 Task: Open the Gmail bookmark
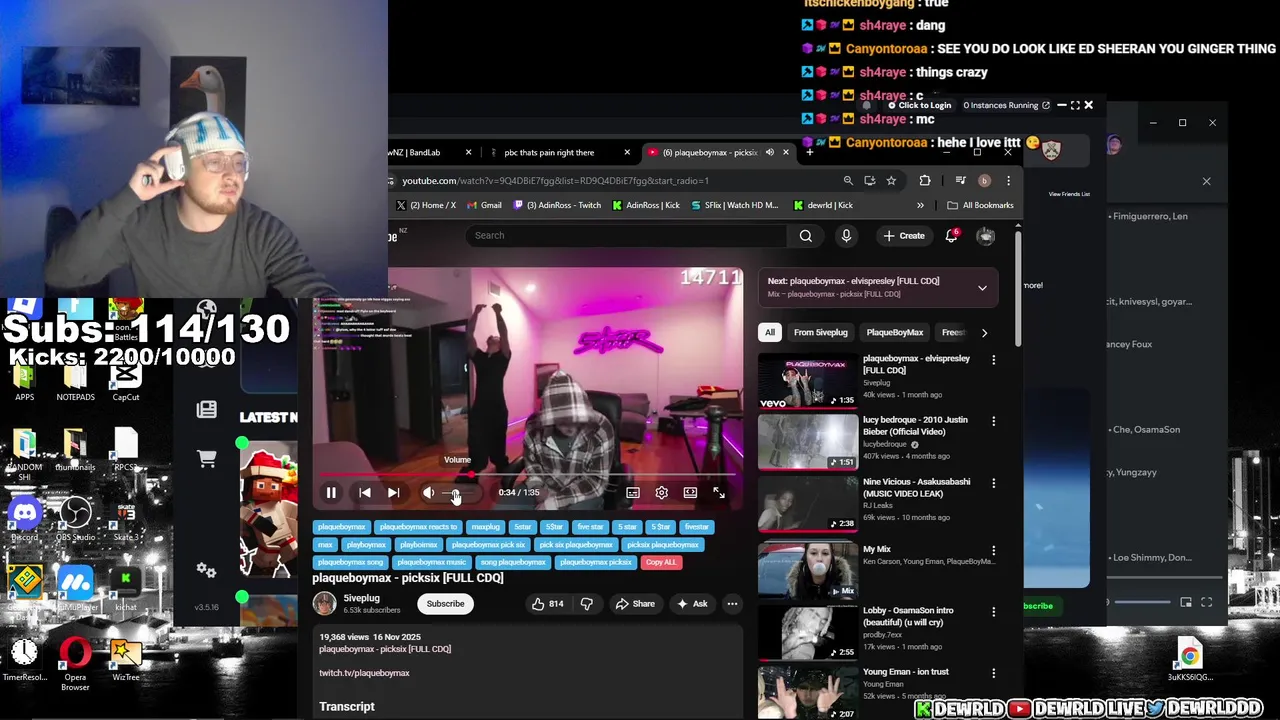click(483, 206)
